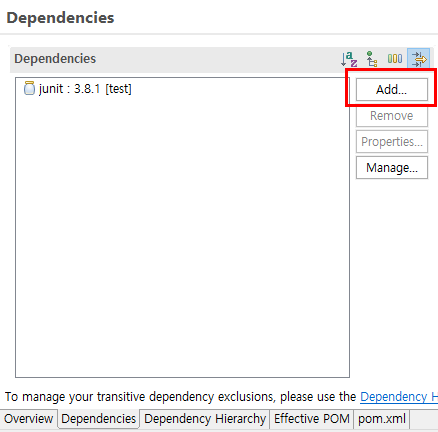Click the grayed-out Remove button
This screenshot has height=432, width=438.
click(392, 116)
